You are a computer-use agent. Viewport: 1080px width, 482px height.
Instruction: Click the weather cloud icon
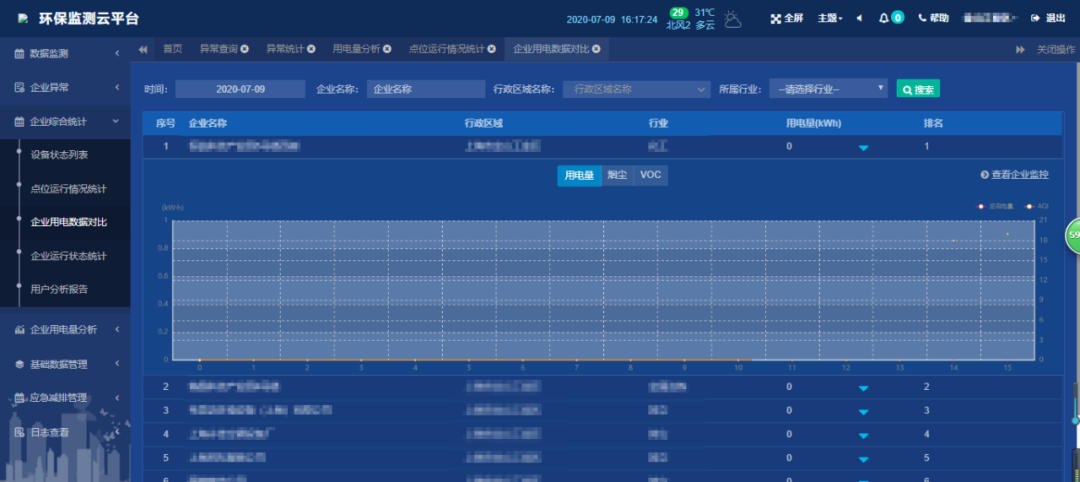[733, 18]
